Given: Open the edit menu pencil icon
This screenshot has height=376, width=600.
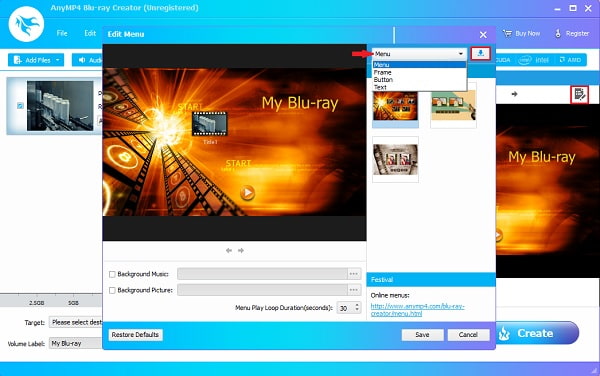Looking at the screenshot, I should click(579, 94).
